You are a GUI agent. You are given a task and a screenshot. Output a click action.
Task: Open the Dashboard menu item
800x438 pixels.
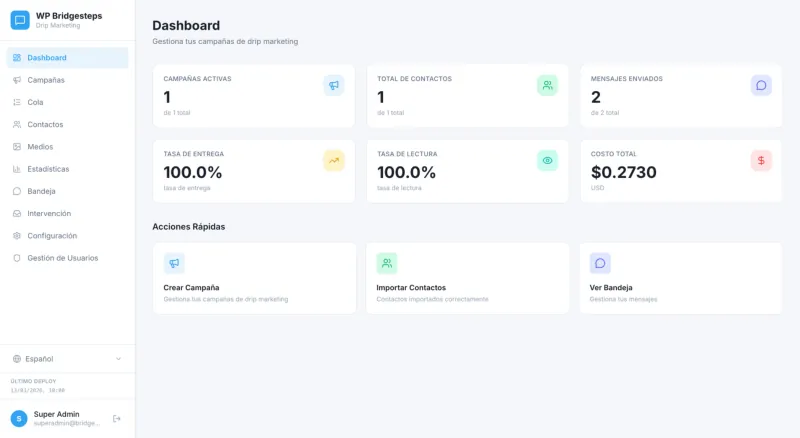pos(67,58)
